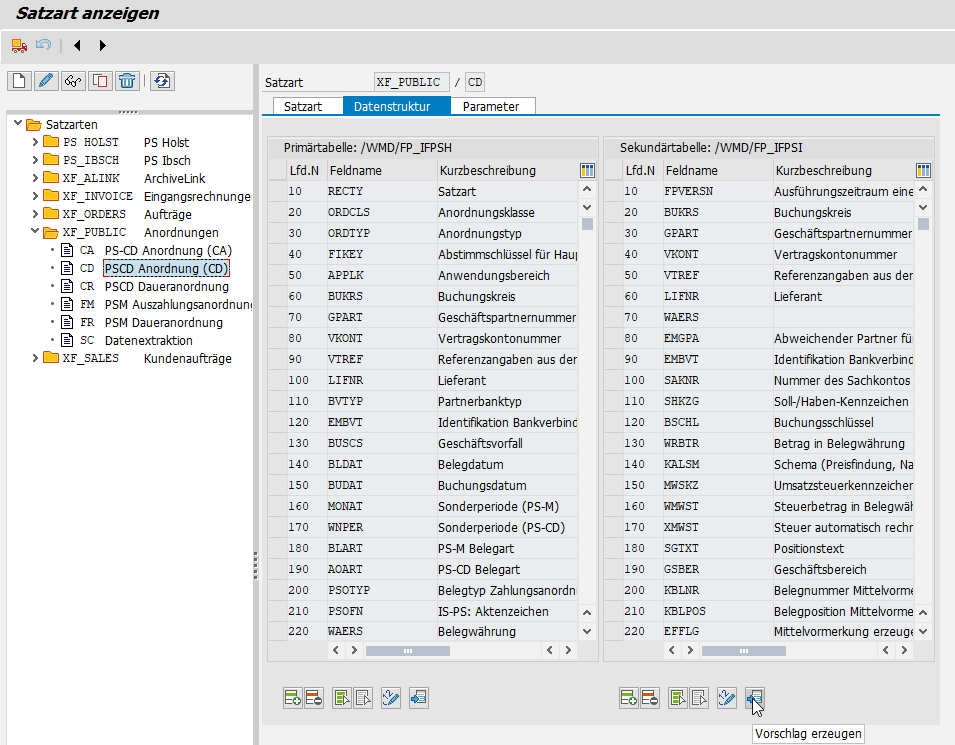Open the Parameter tab
Screen dimensions: 955x745
491,106
